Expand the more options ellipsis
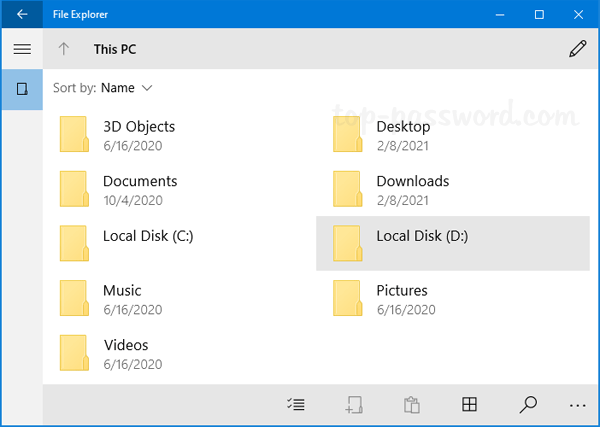This screenshot has height=427, width=600. click(577, 405)
